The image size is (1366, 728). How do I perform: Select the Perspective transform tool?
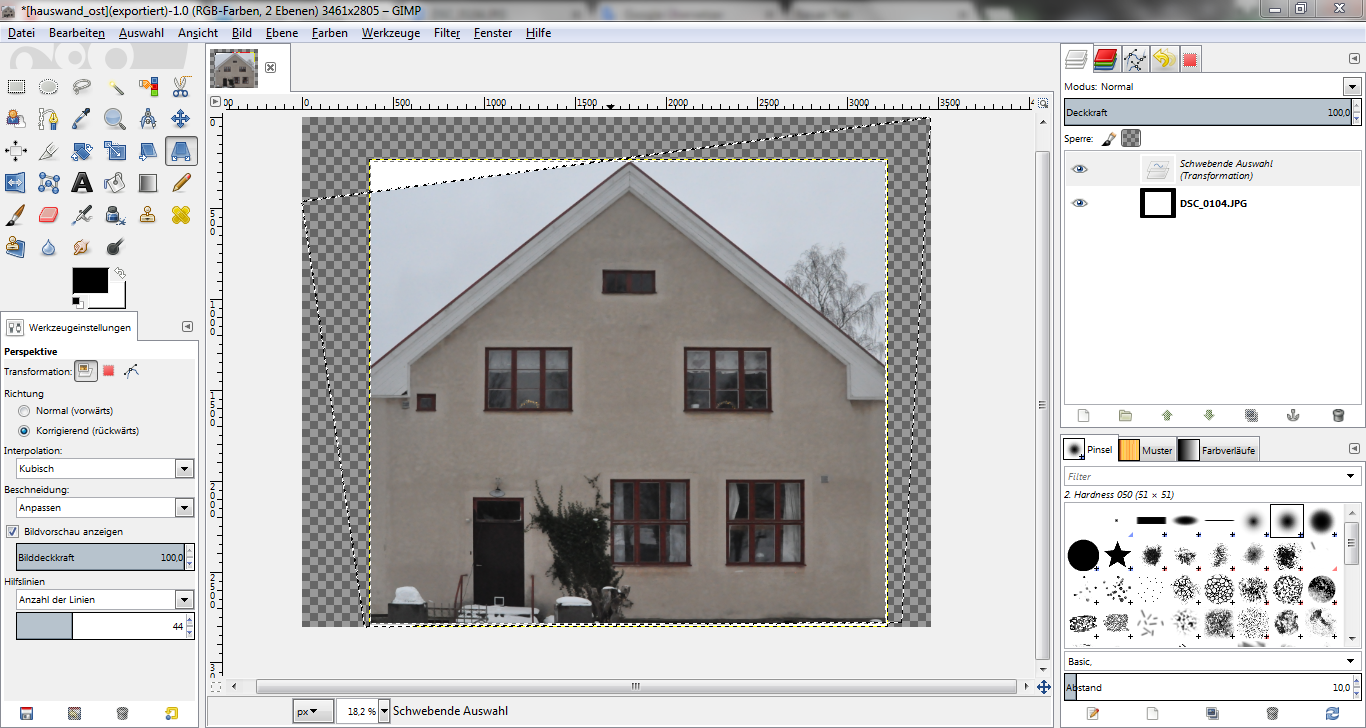181,151
